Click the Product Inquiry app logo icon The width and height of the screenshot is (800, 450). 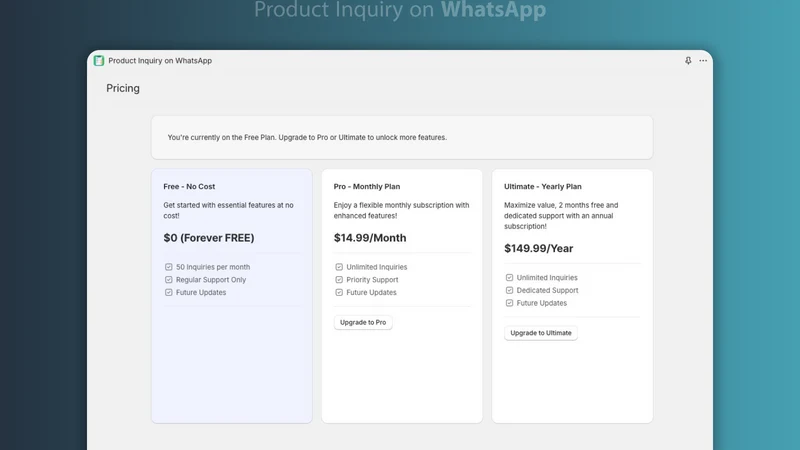point(98,61)
